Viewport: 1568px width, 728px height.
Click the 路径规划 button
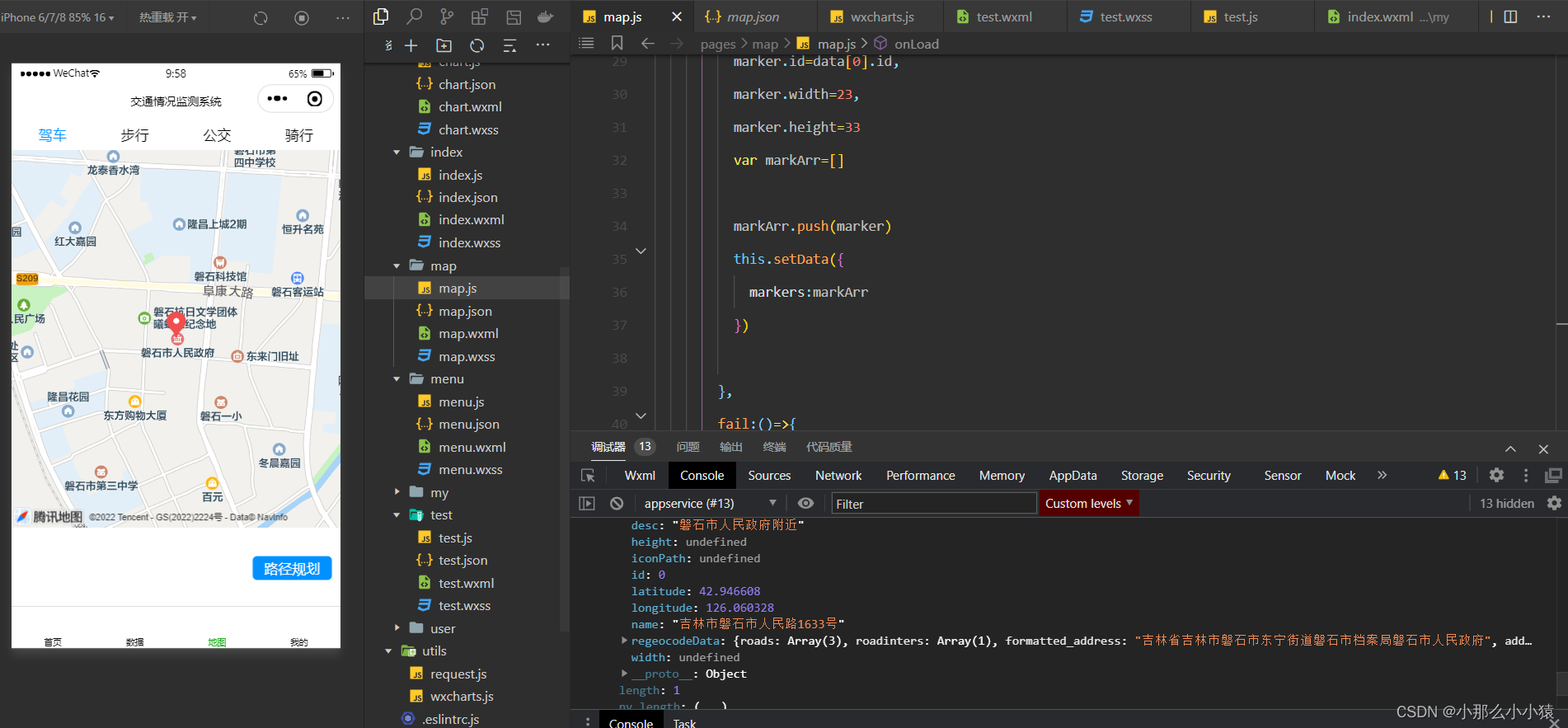coord(292,568)
